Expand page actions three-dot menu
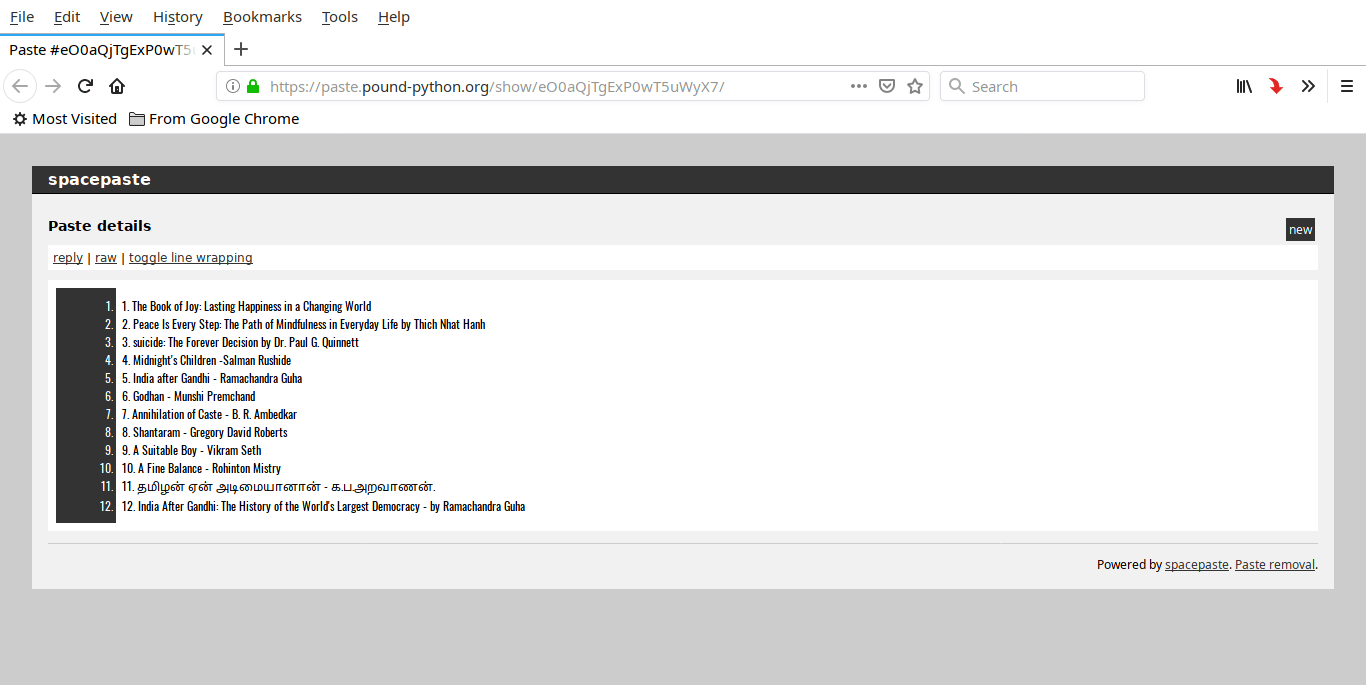This screenshot has height=685, width=1366. pyautogui.click(x=858, y=86)
